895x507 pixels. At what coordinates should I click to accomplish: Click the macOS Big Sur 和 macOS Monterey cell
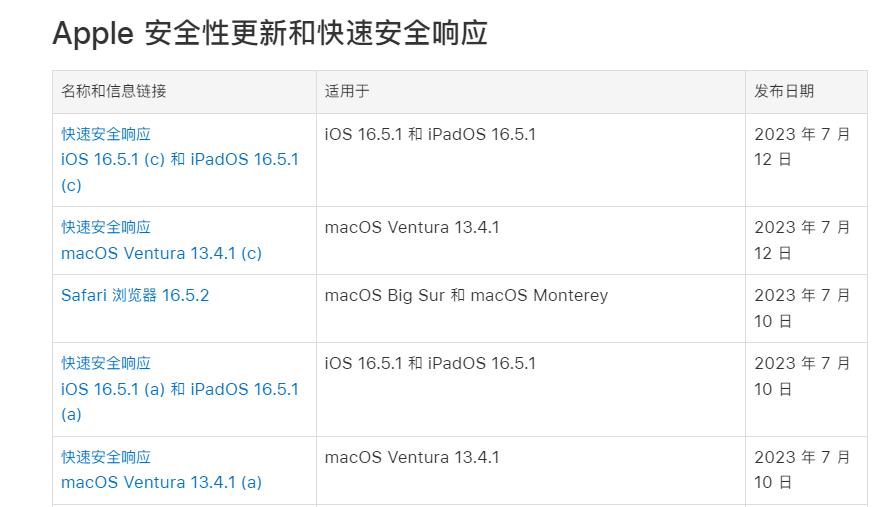tap(466, 295)
